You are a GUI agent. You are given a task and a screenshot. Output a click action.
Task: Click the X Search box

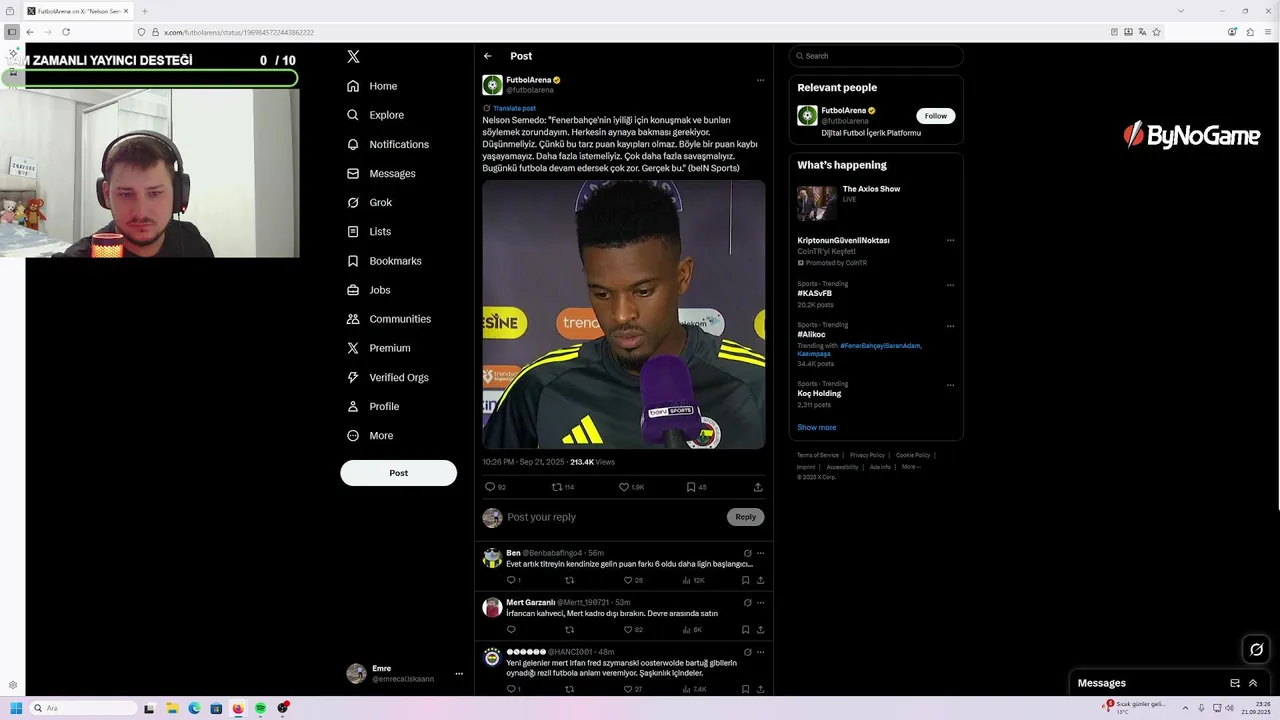pos(876,56)
